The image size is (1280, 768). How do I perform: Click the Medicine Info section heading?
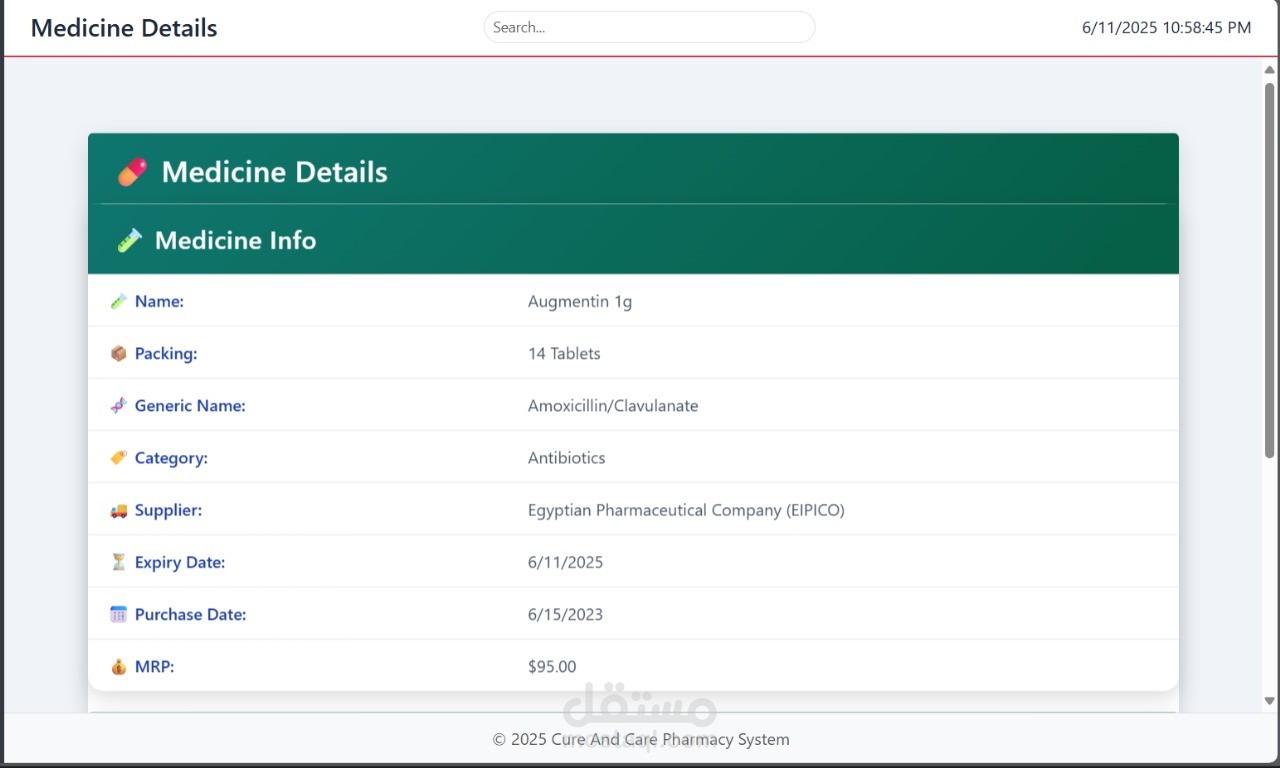(x=235, y=240)
